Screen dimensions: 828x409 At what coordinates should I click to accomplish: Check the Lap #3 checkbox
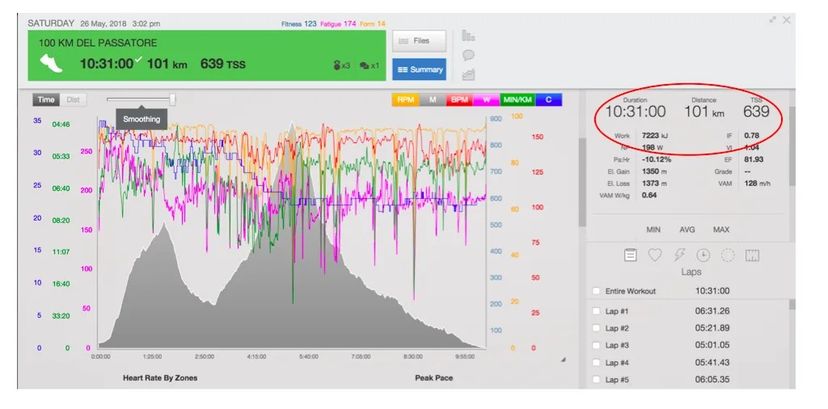(596, 345)
